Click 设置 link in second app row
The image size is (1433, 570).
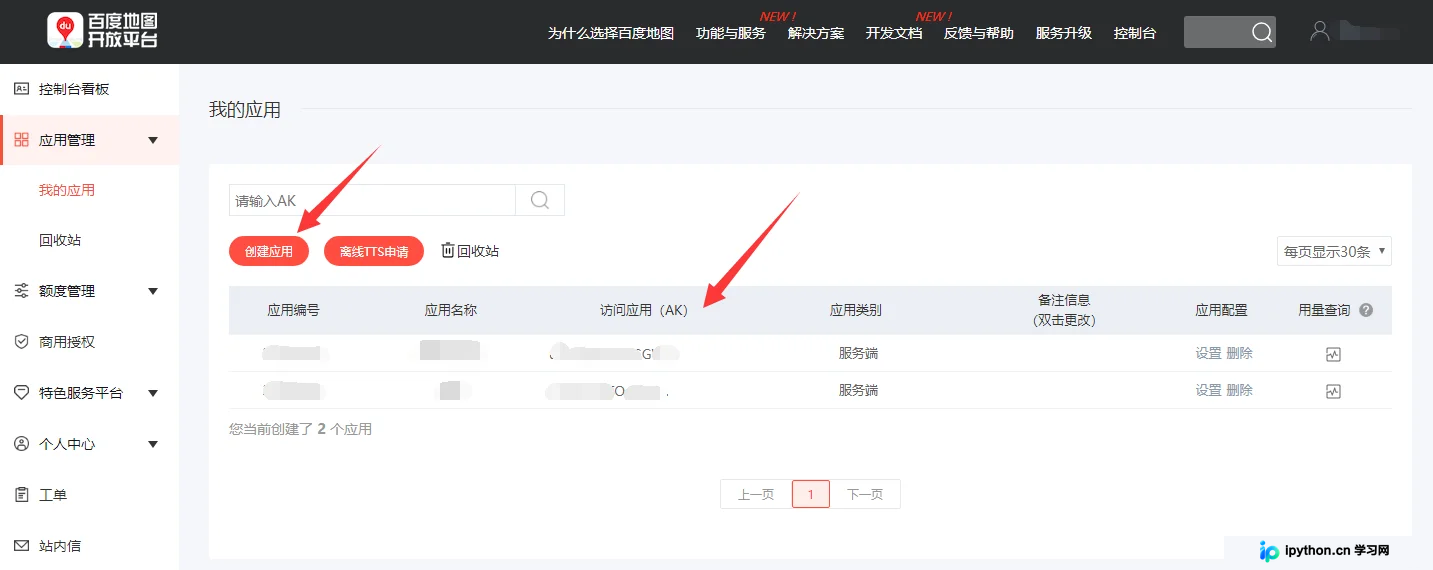click(1208, 390)
